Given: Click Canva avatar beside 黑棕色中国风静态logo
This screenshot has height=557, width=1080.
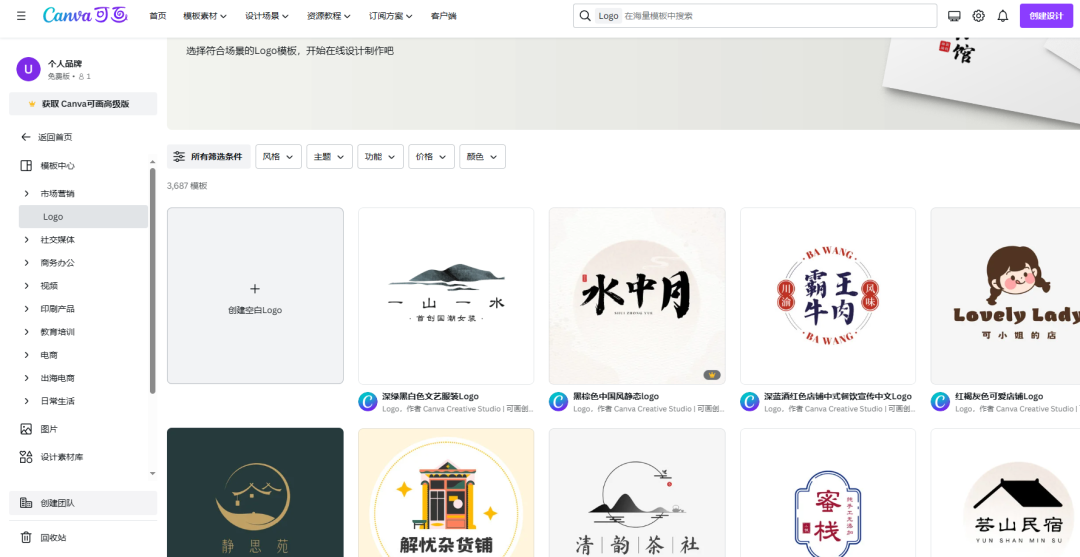Looking at the screenshot, I should pyautogui.click(x=559, y=401).
